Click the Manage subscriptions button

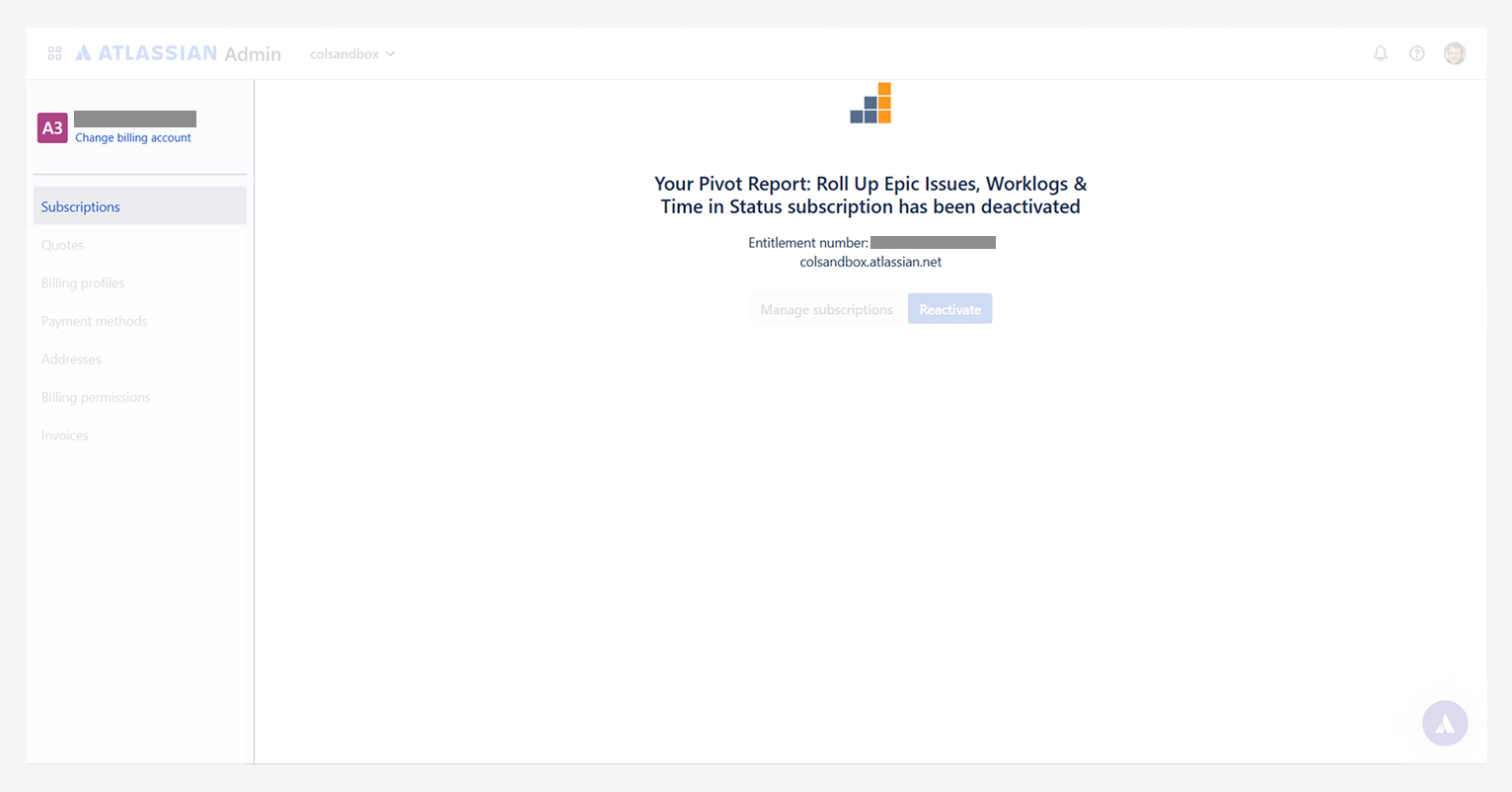[826, 309]
